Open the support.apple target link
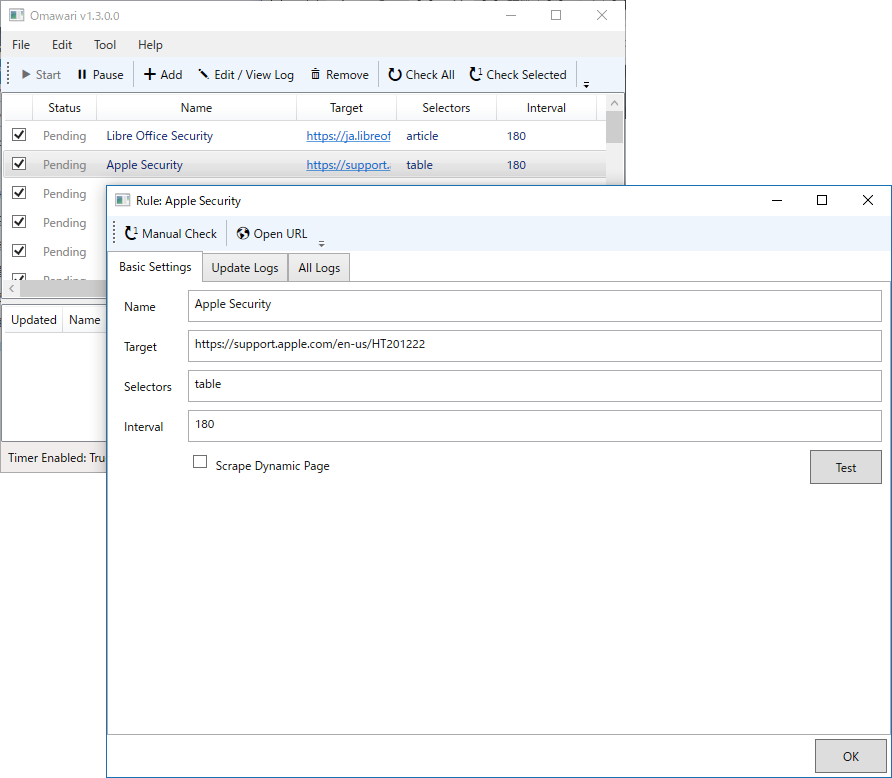This screenshot has width=892, height=778. 348,165
